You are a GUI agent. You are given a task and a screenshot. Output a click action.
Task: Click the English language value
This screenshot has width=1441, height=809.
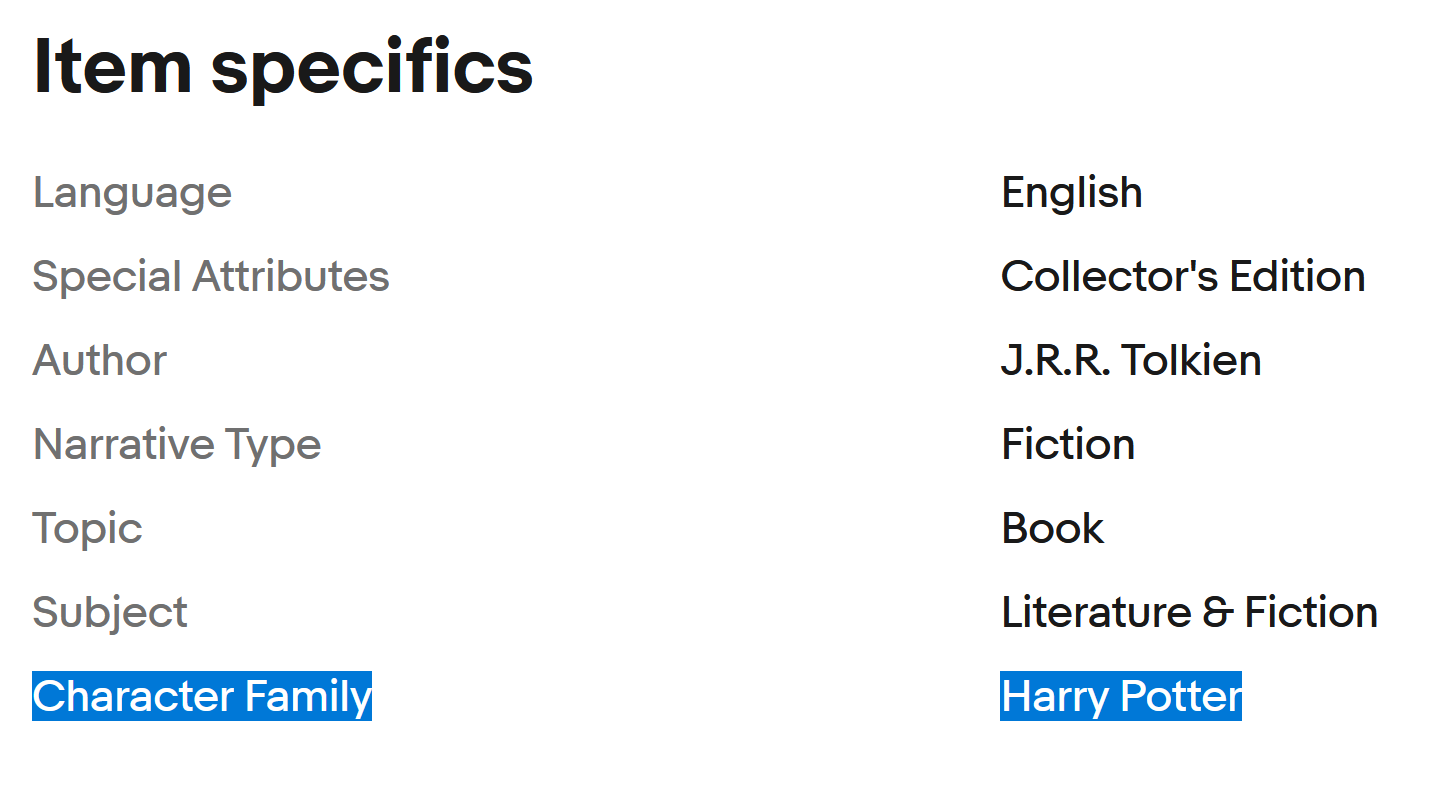pyautogui.click(x=1071, y=193)
